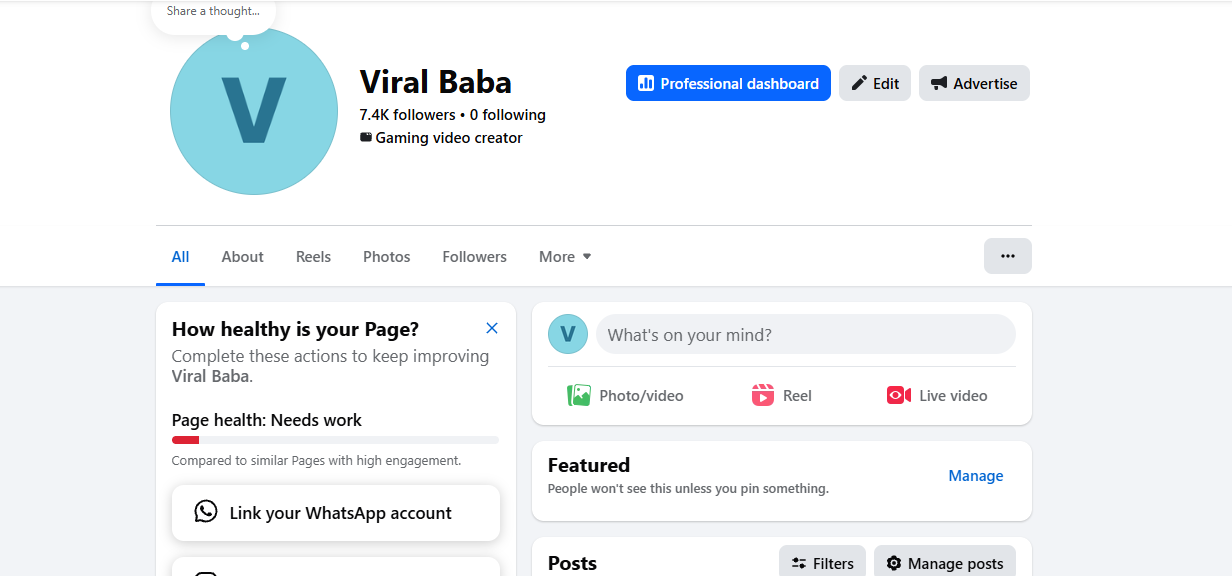Screen dimensions: 1232x576
Task: Start a Reel from composer
Action: coord(782,396)
